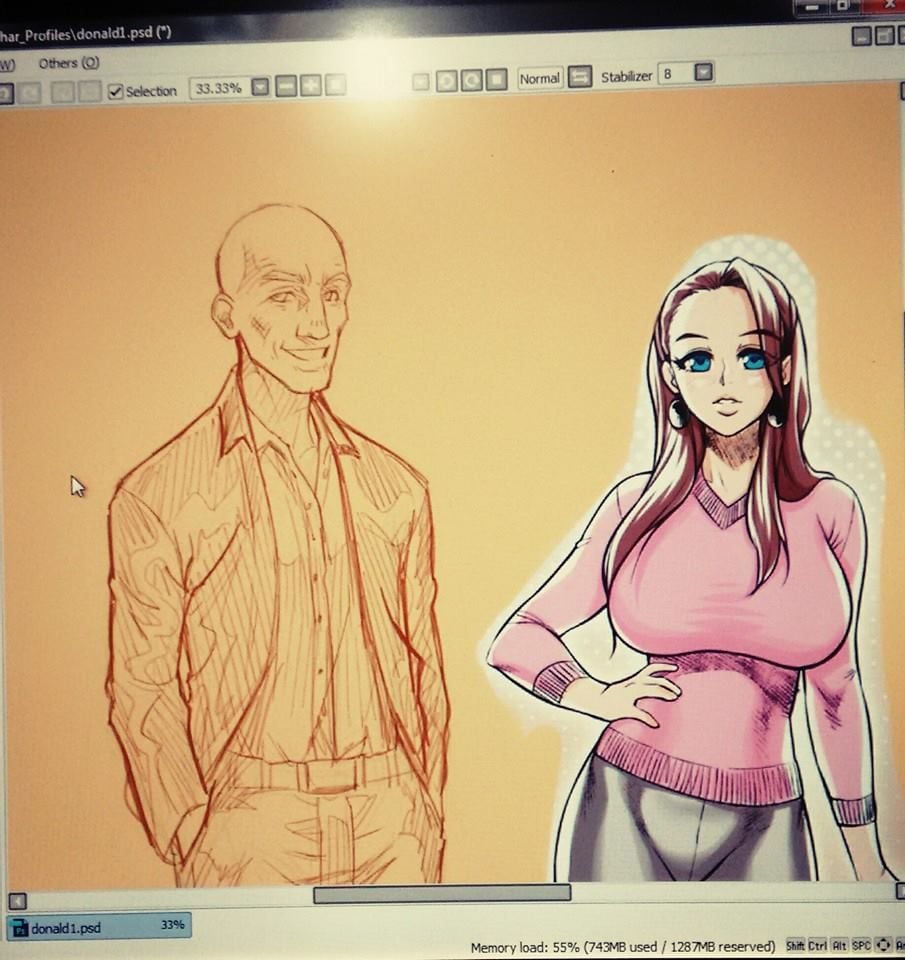The width and height of the screenshot is (905, 960).
Task: Click the Memory load status text
Action: click(x=625, y=944)
